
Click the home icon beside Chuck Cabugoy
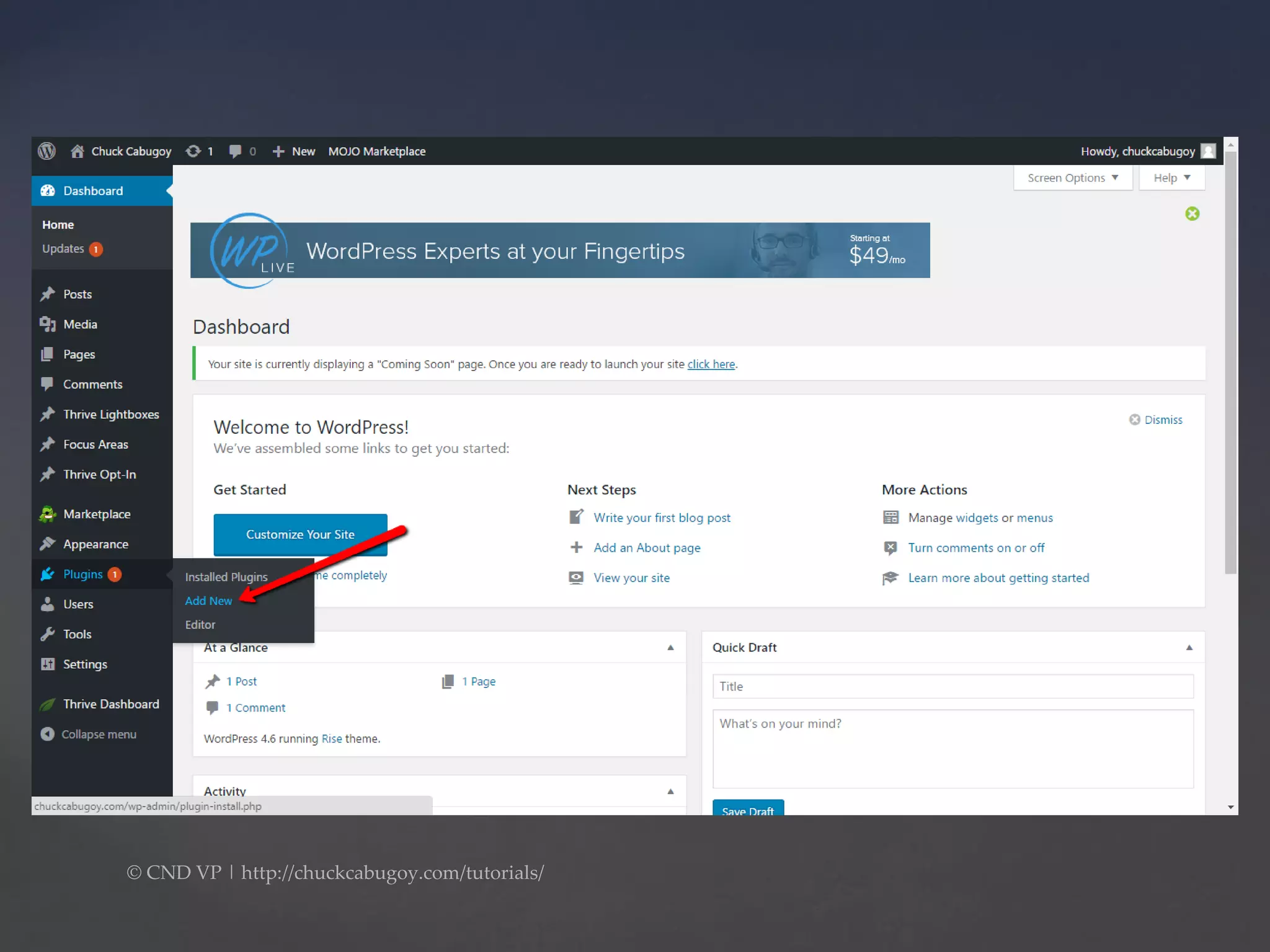77,151
